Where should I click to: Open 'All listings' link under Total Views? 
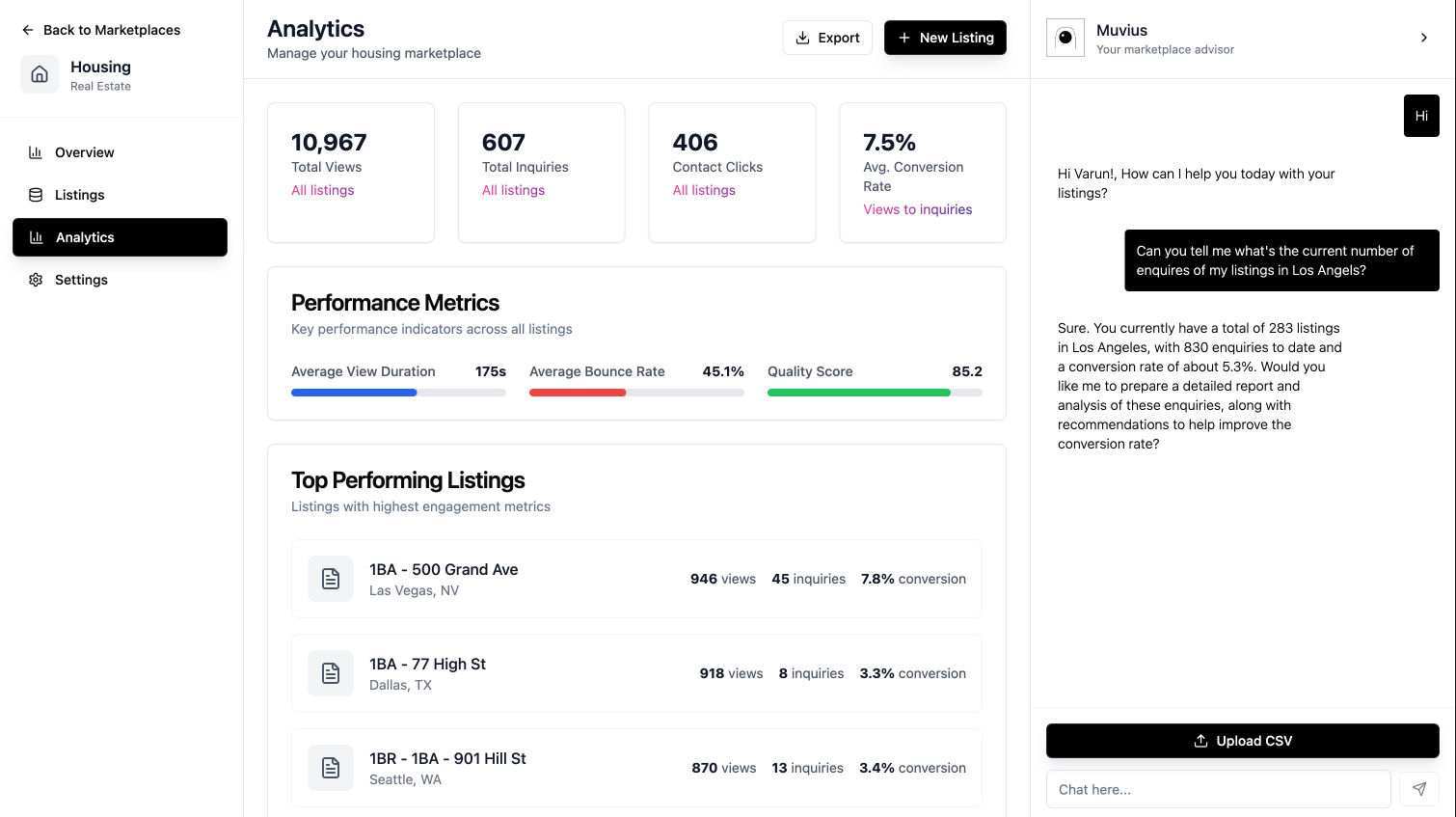[x=323, y=190]
